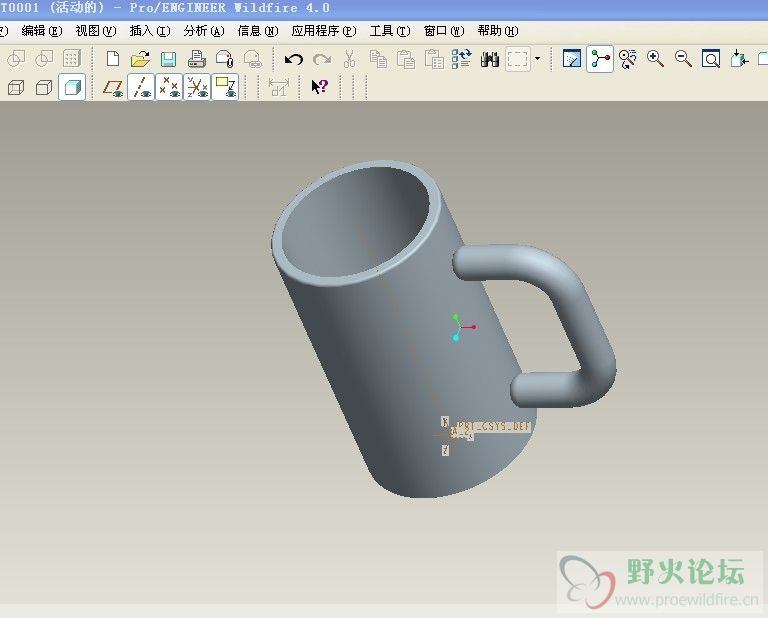Viewport: 768px width, 618px height.
Task: Open the 工具(T) menu
Action: (390, 31)
